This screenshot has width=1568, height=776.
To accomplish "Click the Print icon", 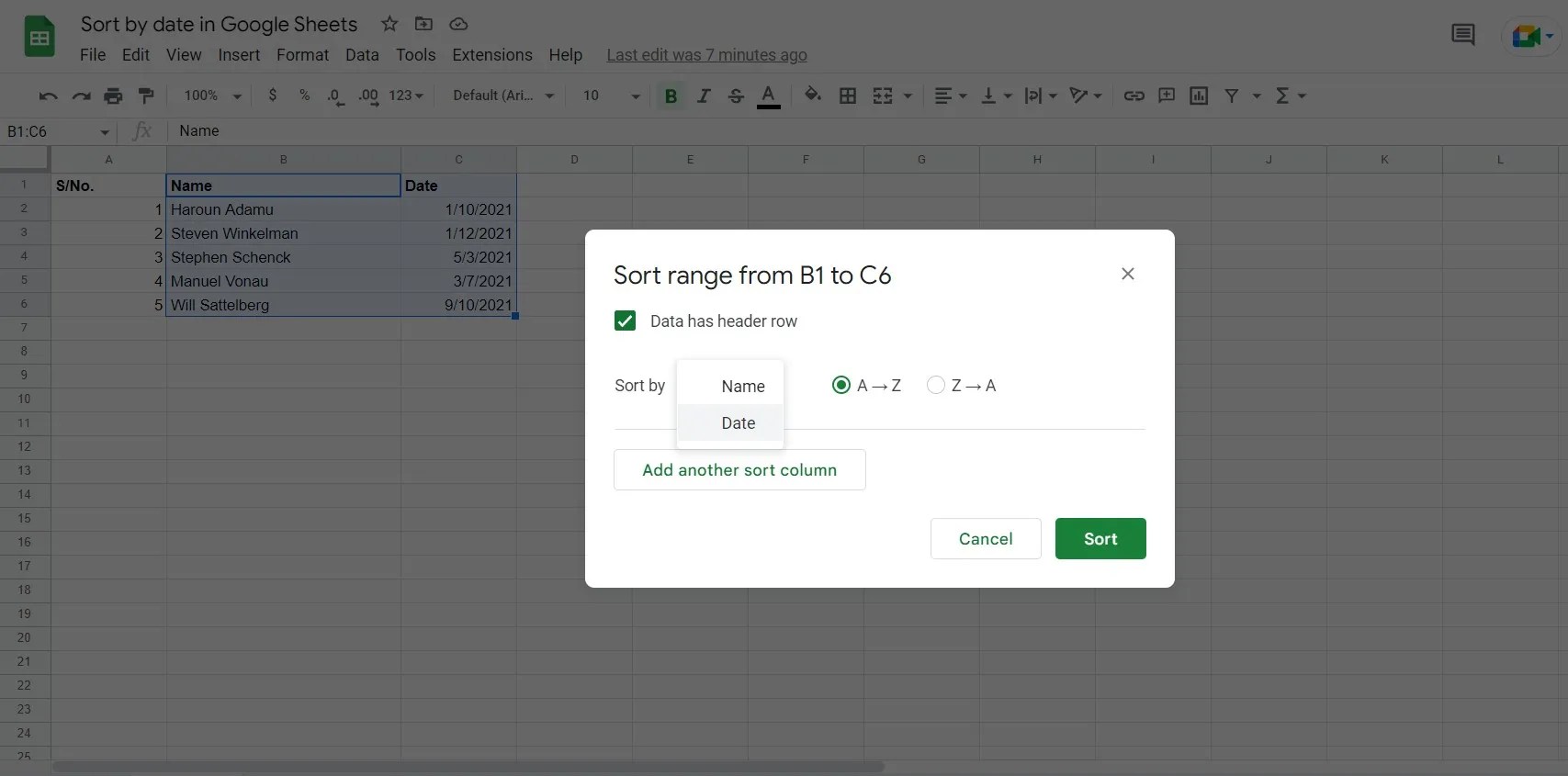I will tap(113, 96).
